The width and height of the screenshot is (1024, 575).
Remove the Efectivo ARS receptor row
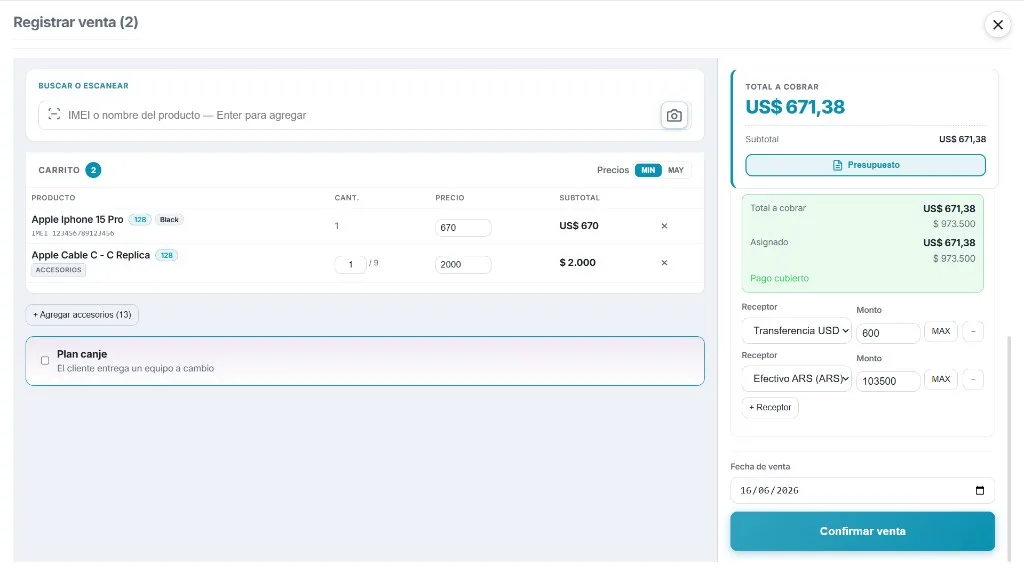point(973,380)
